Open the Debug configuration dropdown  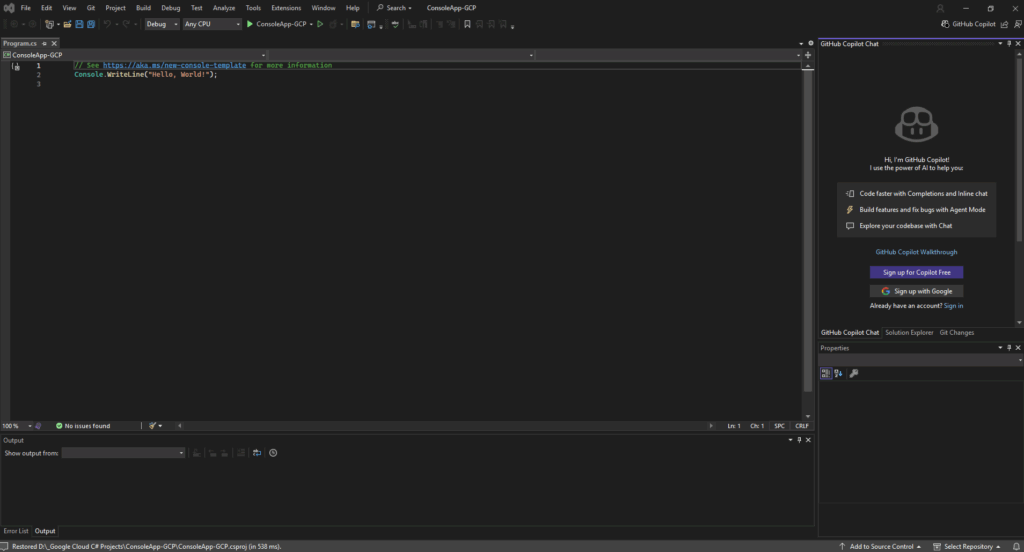(161, 24)
